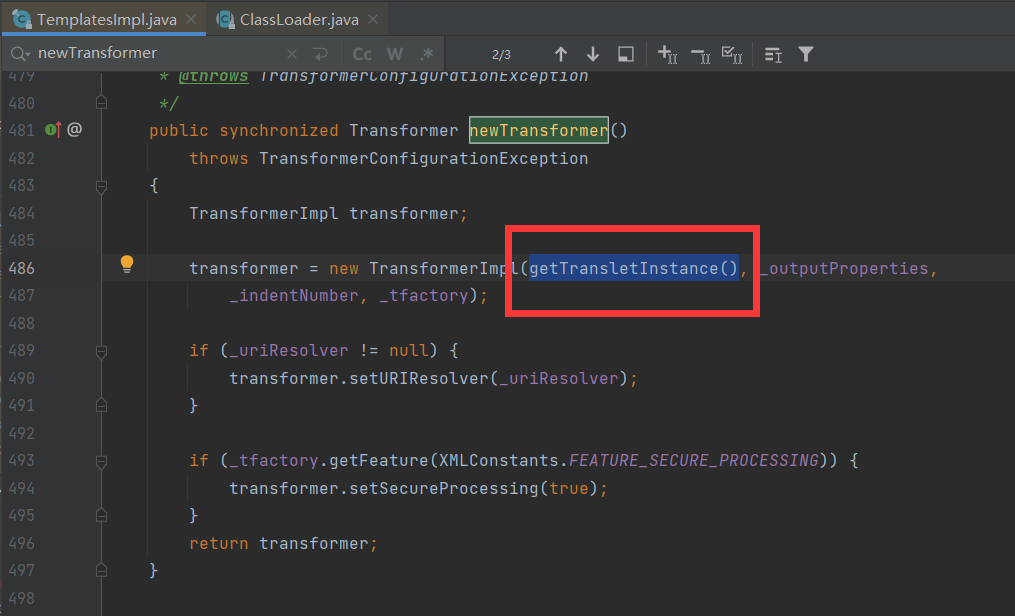Toggle Match Case (Cc) option
Viewport: 1015px width, 616px height.
tap(362, 54)
